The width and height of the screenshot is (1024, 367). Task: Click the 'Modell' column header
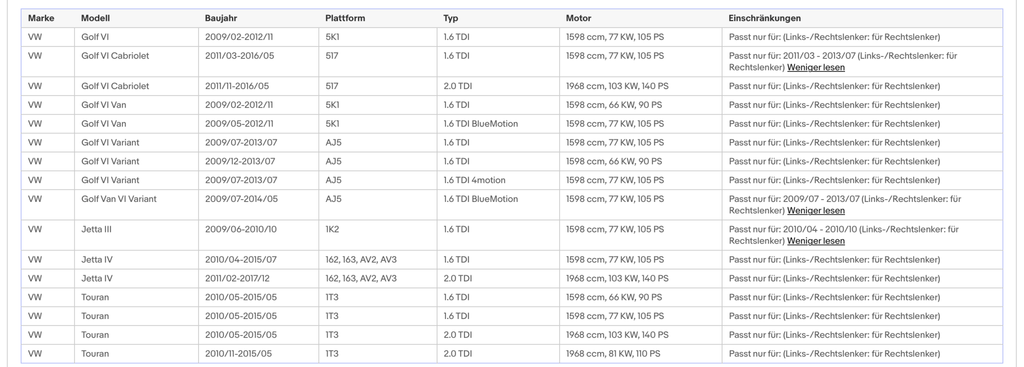click(x=95, y=18)
